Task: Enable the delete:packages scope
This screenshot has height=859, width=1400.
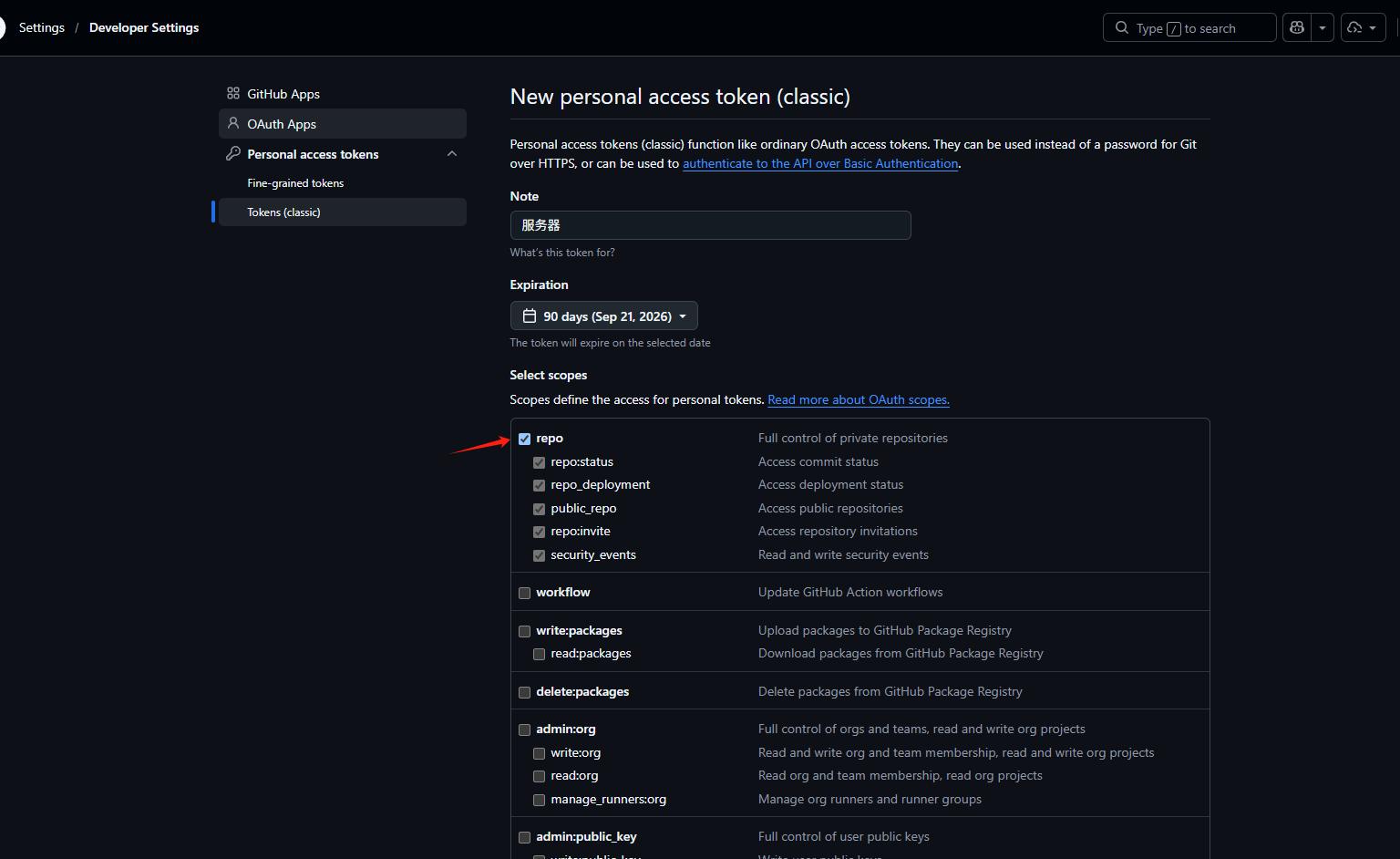Action: pos(525,692)
